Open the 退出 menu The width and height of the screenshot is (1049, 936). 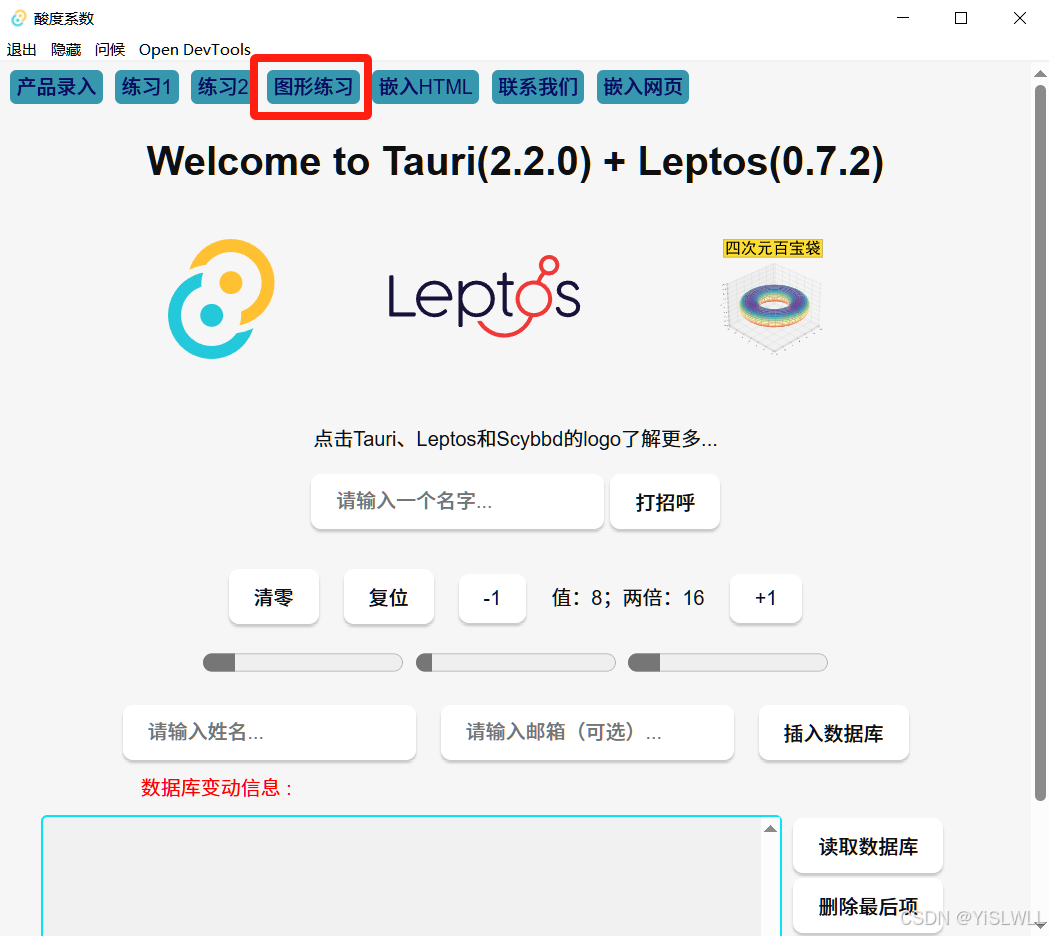[x=21, y=50]
